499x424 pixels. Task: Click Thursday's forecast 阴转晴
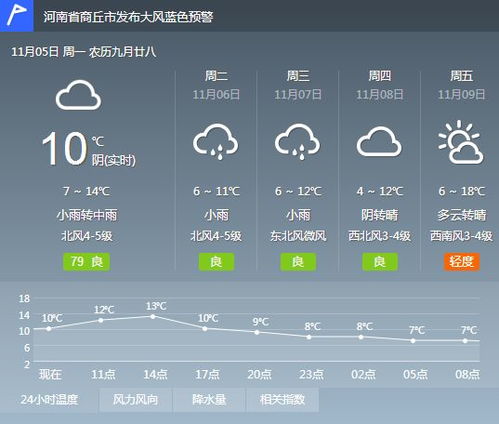click(380, 215)
